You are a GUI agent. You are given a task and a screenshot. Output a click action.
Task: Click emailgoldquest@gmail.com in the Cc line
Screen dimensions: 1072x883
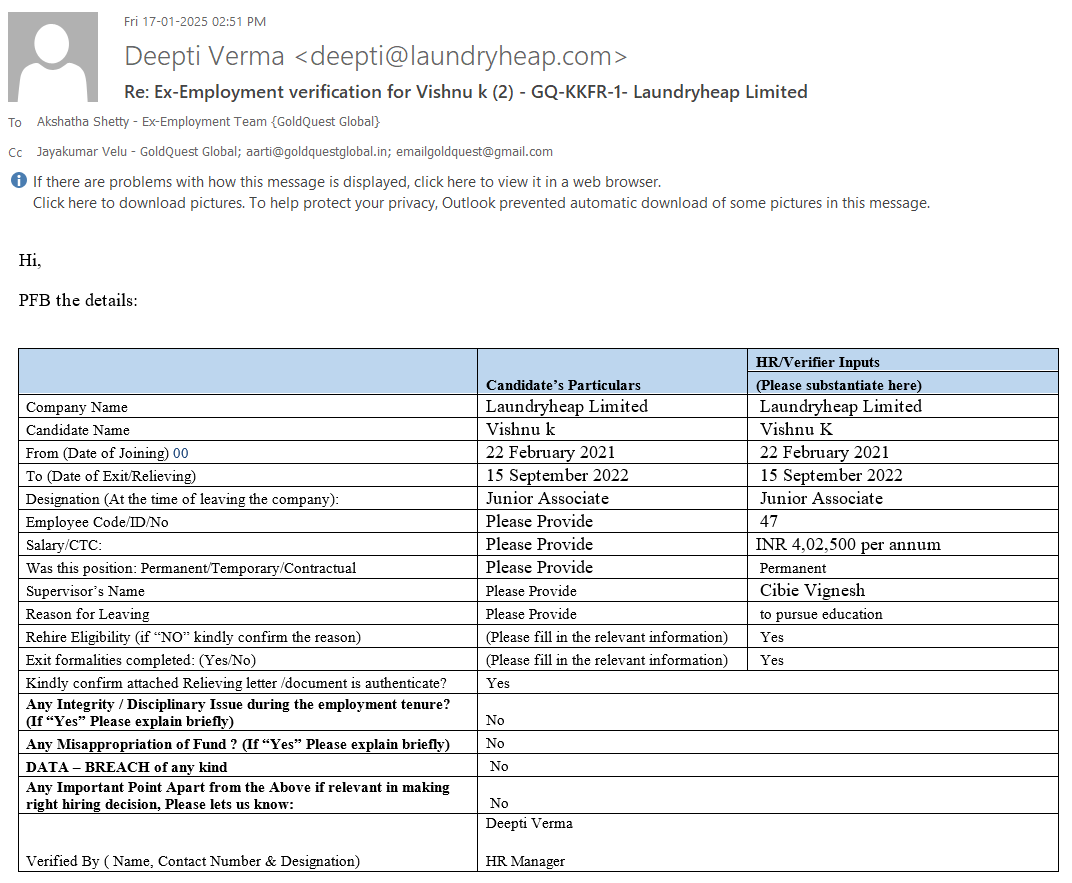pos(474,152)
